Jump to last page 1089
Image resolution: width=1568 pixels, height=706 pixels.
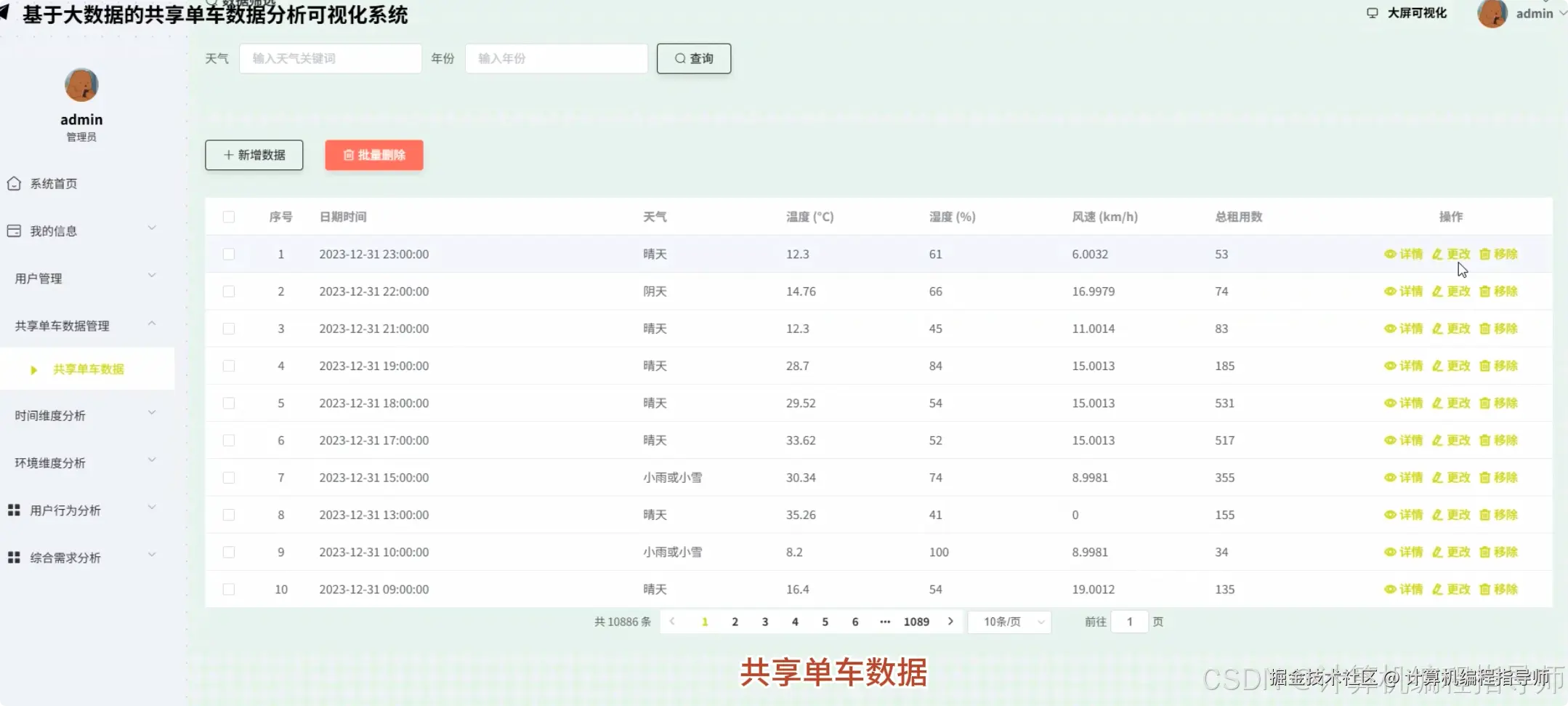click(916, 622)
